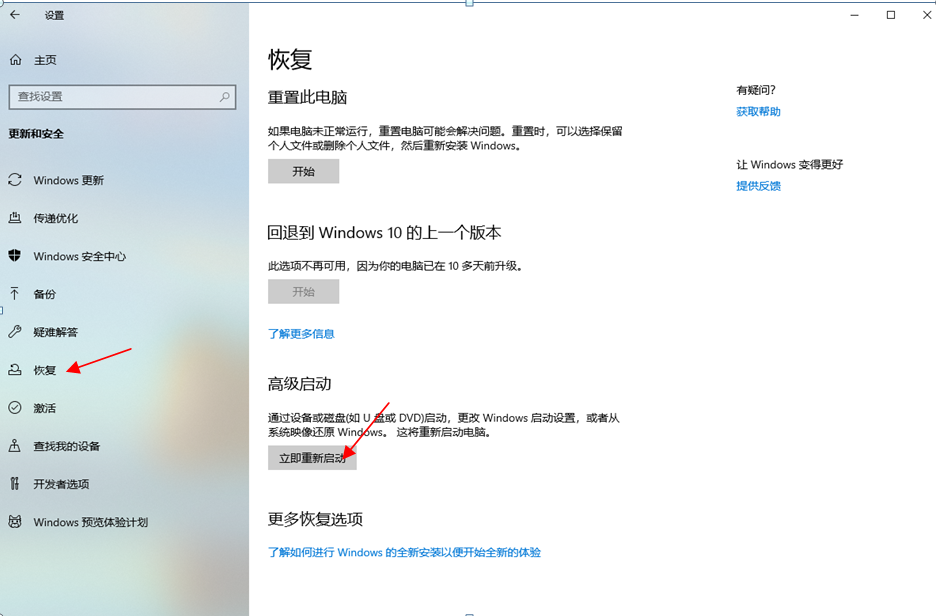Click the 查找设置 search field
The image size is (936, 616).
(122, 97)
